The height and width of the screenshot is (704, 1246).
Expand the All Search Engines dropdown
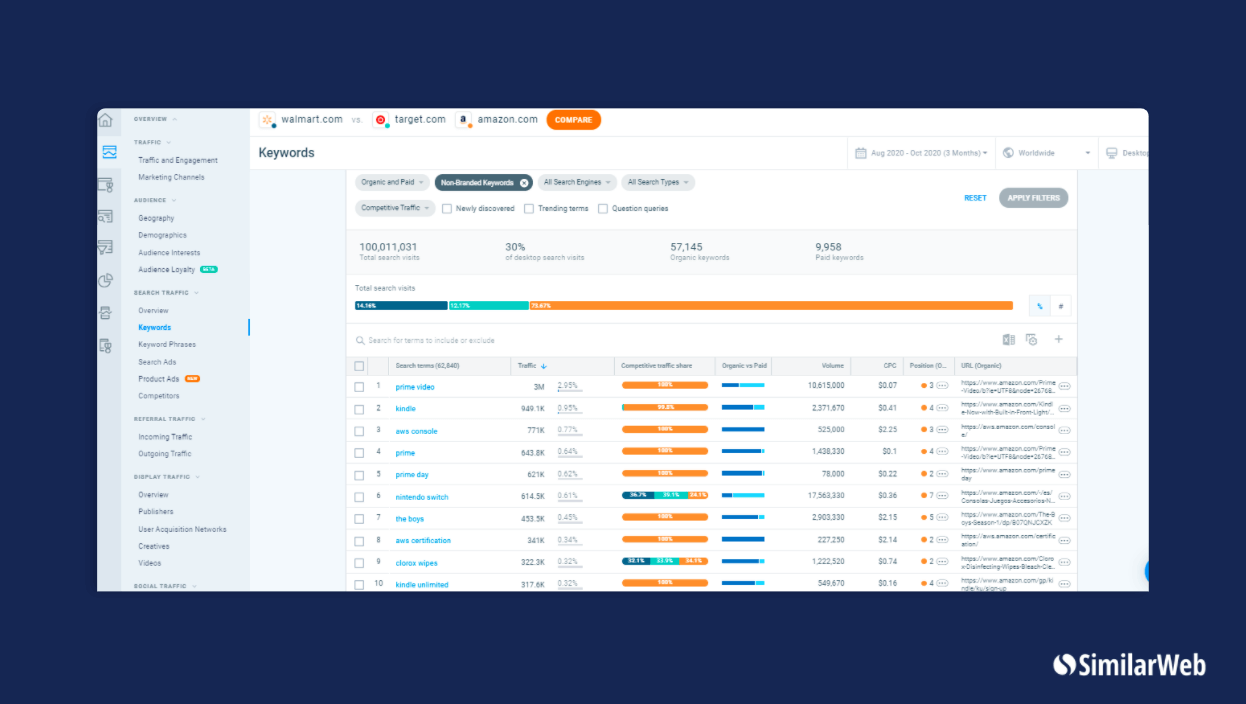pyautogui.click(x=576, y=183)
